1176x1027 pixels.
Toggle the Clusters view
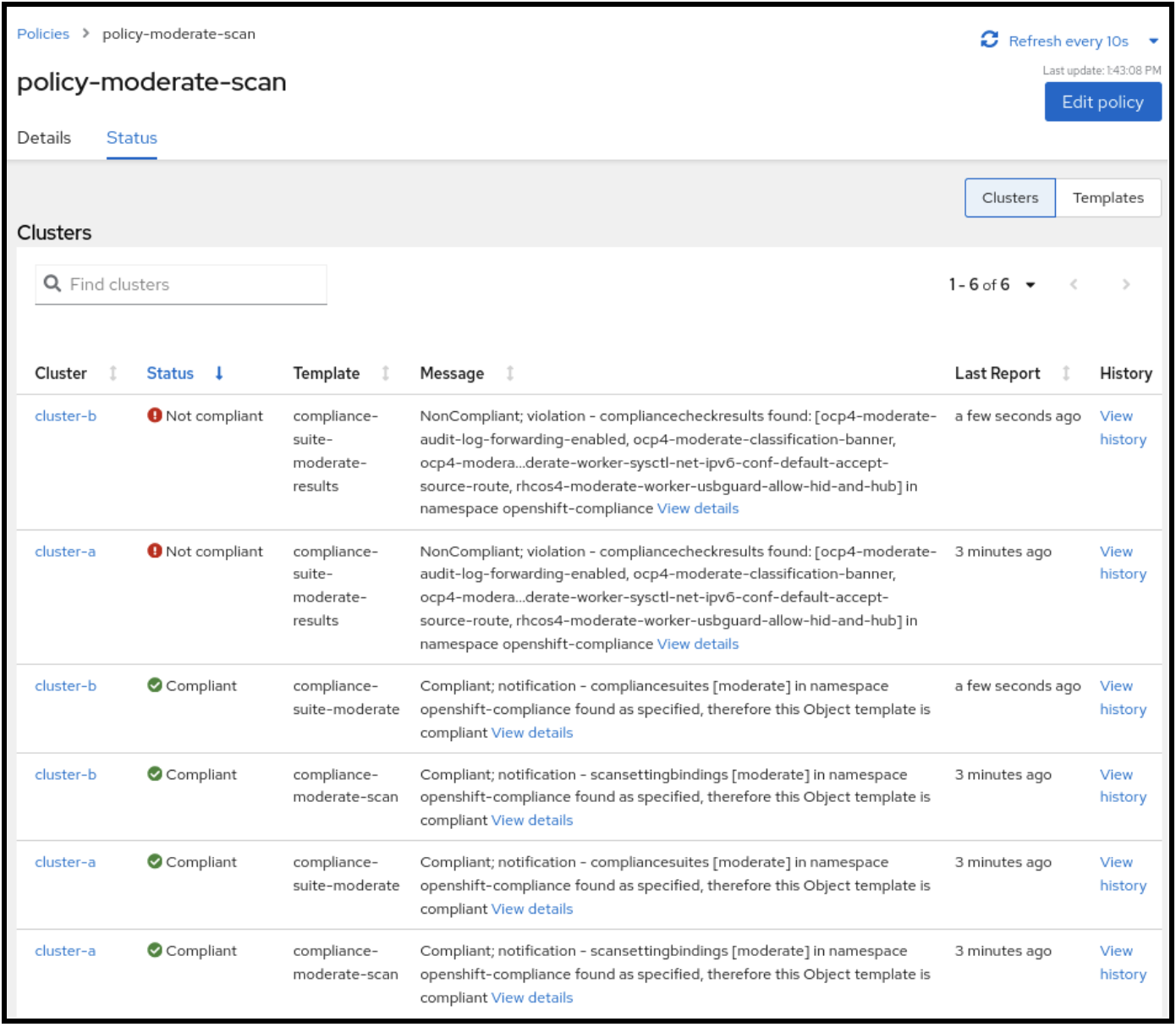pyautogui.click(x=1009, y=197)
